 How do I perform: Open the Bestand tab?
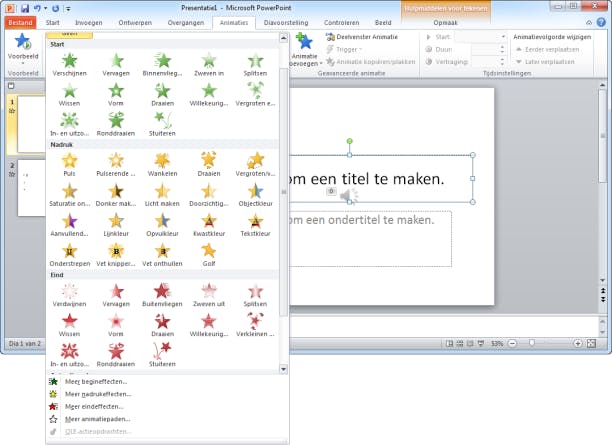(20, 23)
